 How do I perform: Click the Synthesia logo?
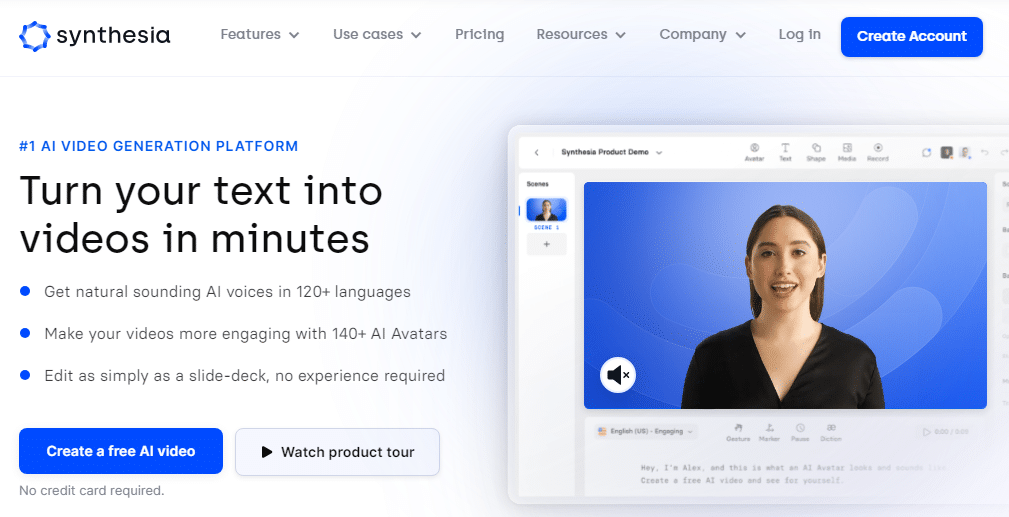[95, 36]
